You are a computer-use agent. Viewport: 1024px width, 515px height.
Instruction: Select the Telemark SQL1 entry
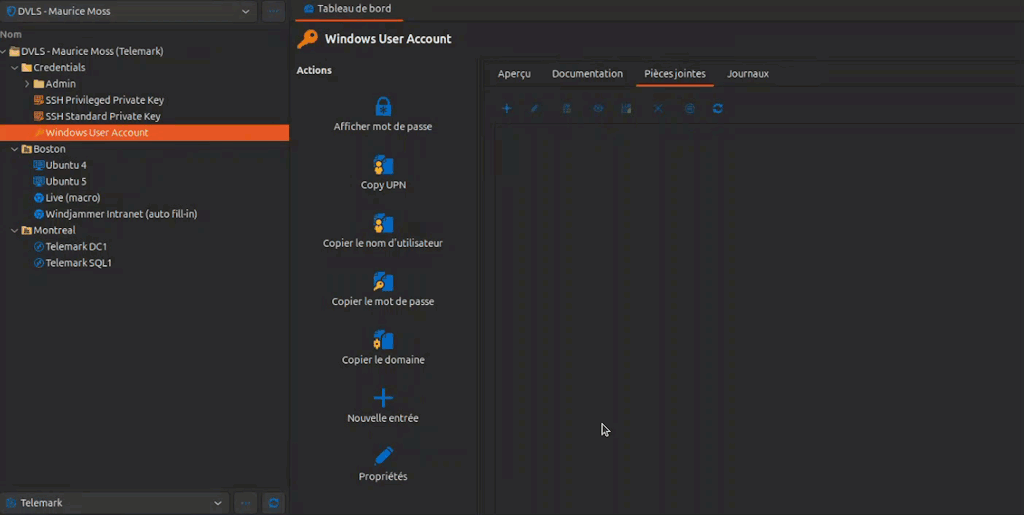78,263
